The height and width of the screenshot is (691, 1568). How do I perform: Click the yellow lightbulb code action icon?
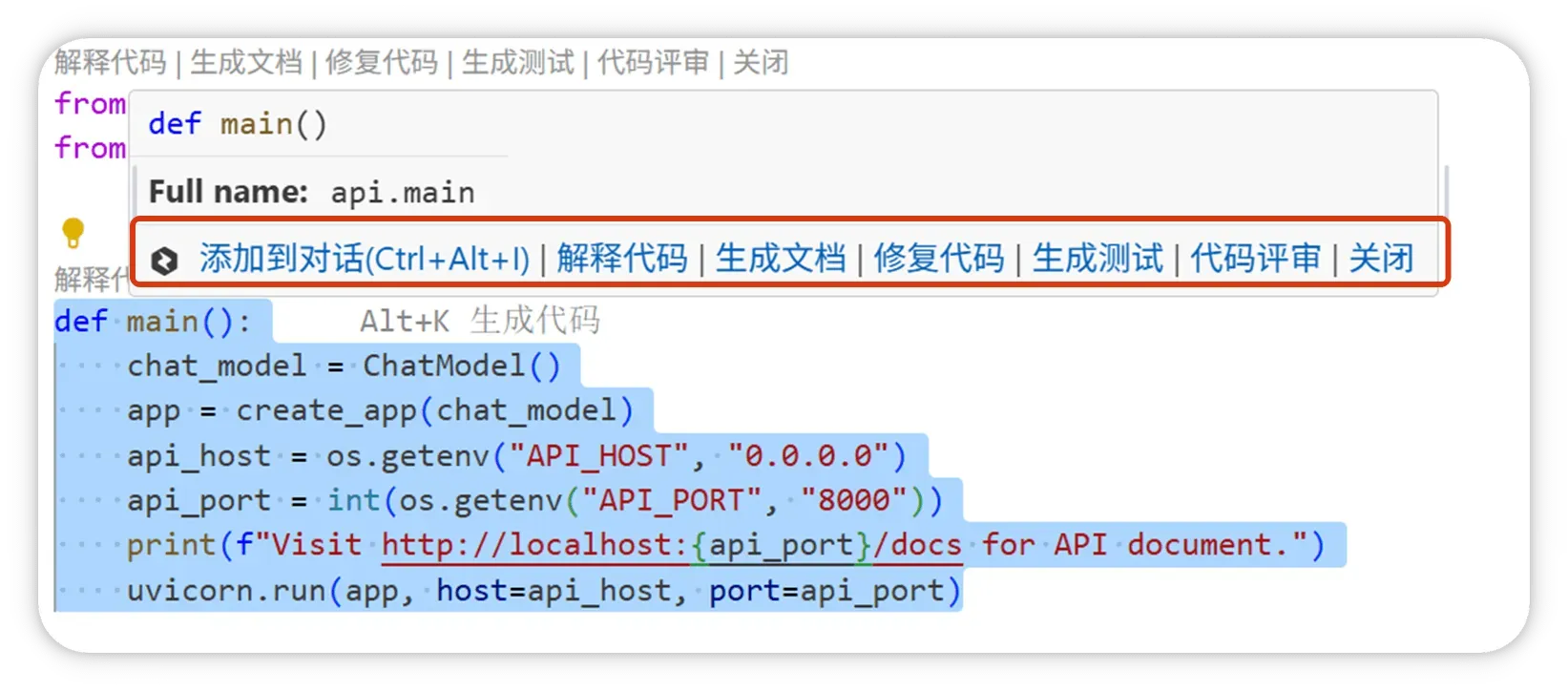pos(73,232)
